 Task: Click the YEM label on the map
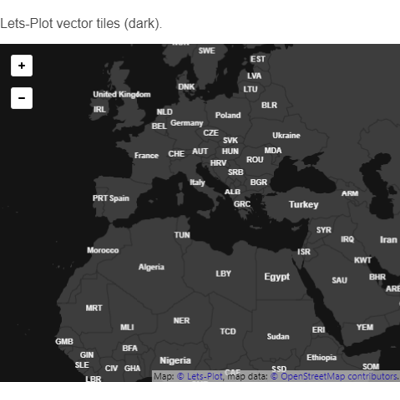(x=365, y=327)
